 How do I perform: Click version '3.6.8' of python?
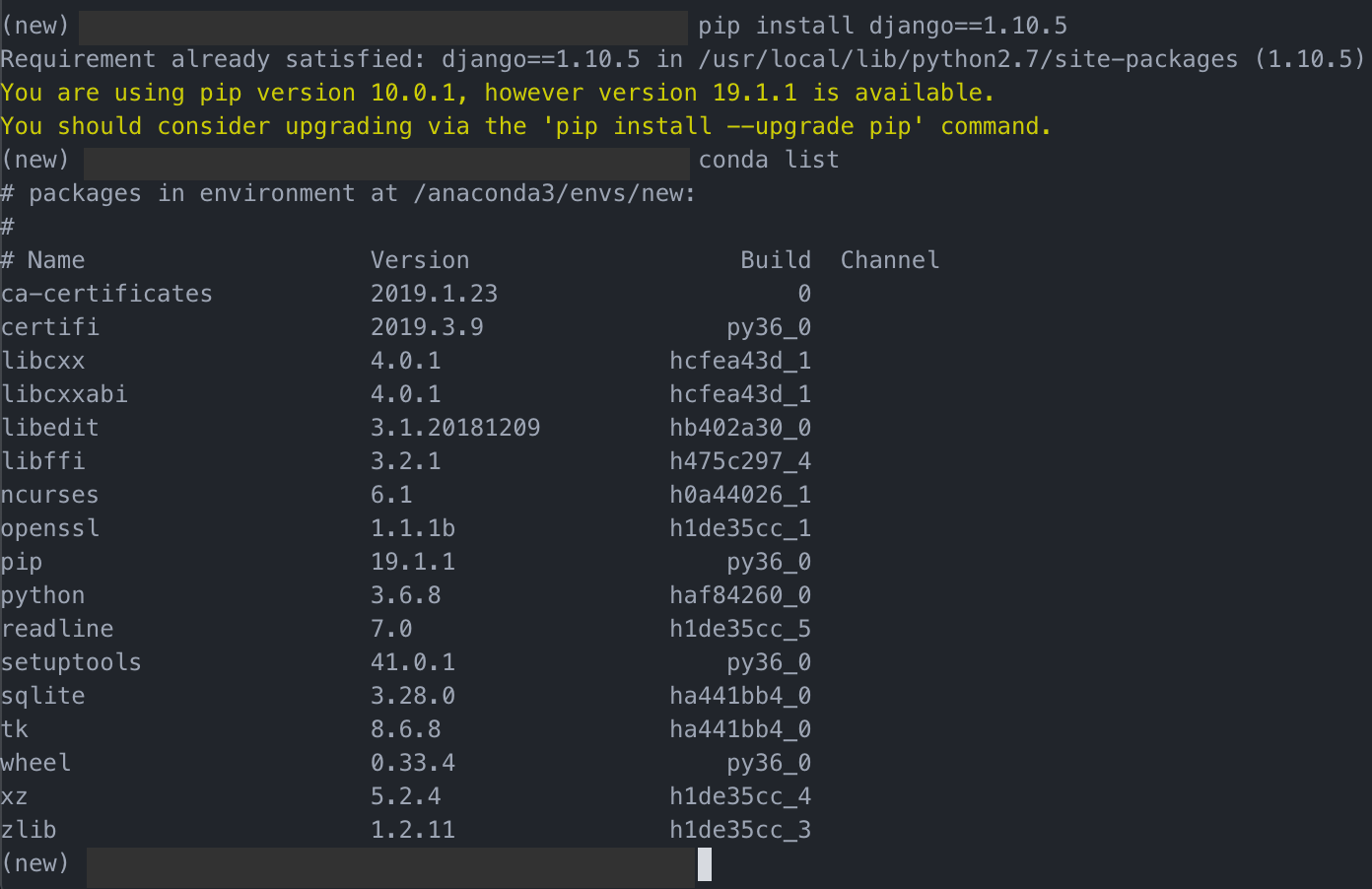pos(406,595)
